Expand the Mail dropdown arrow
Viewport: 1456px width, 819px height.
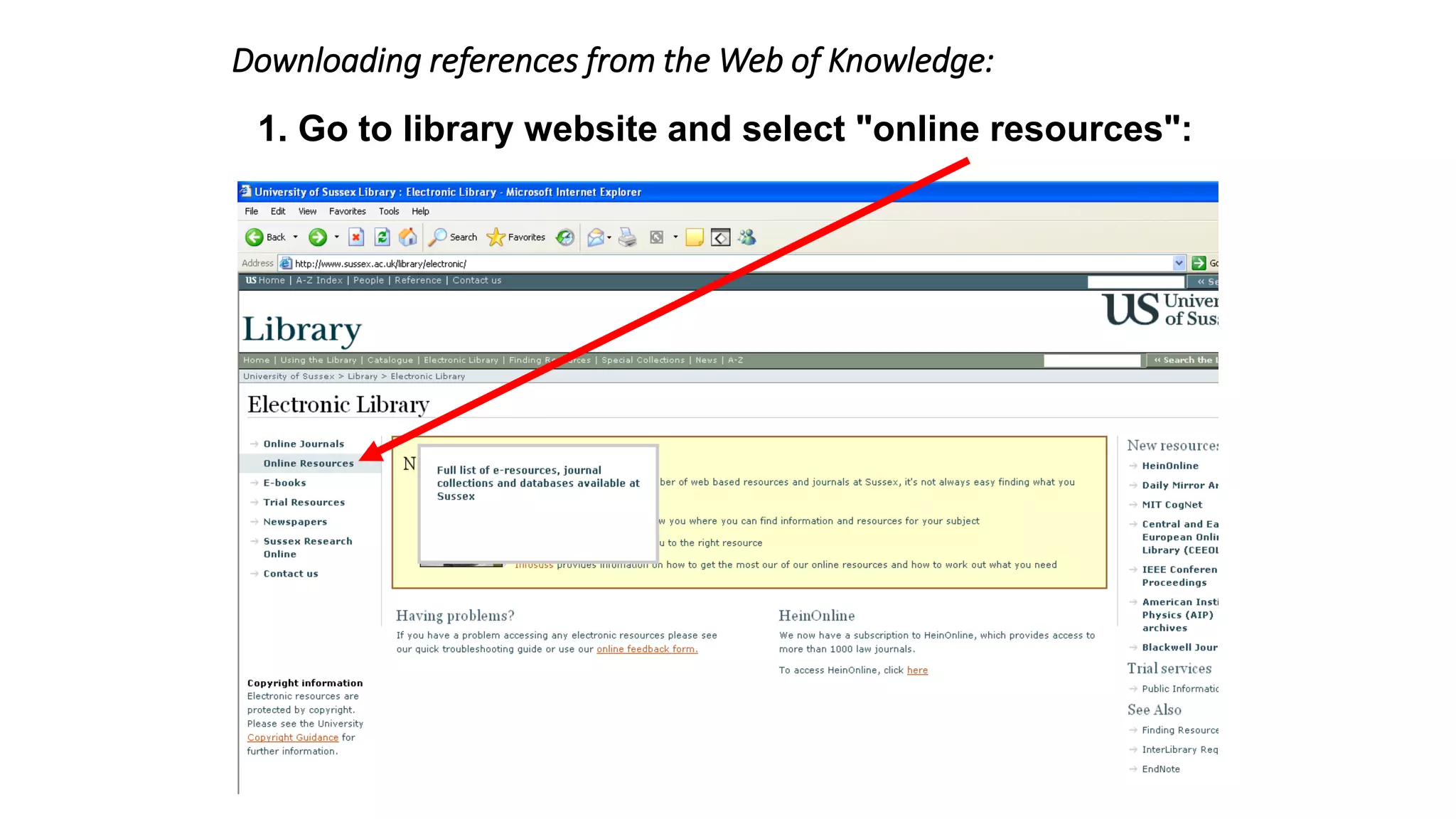(x=609, y=237)
